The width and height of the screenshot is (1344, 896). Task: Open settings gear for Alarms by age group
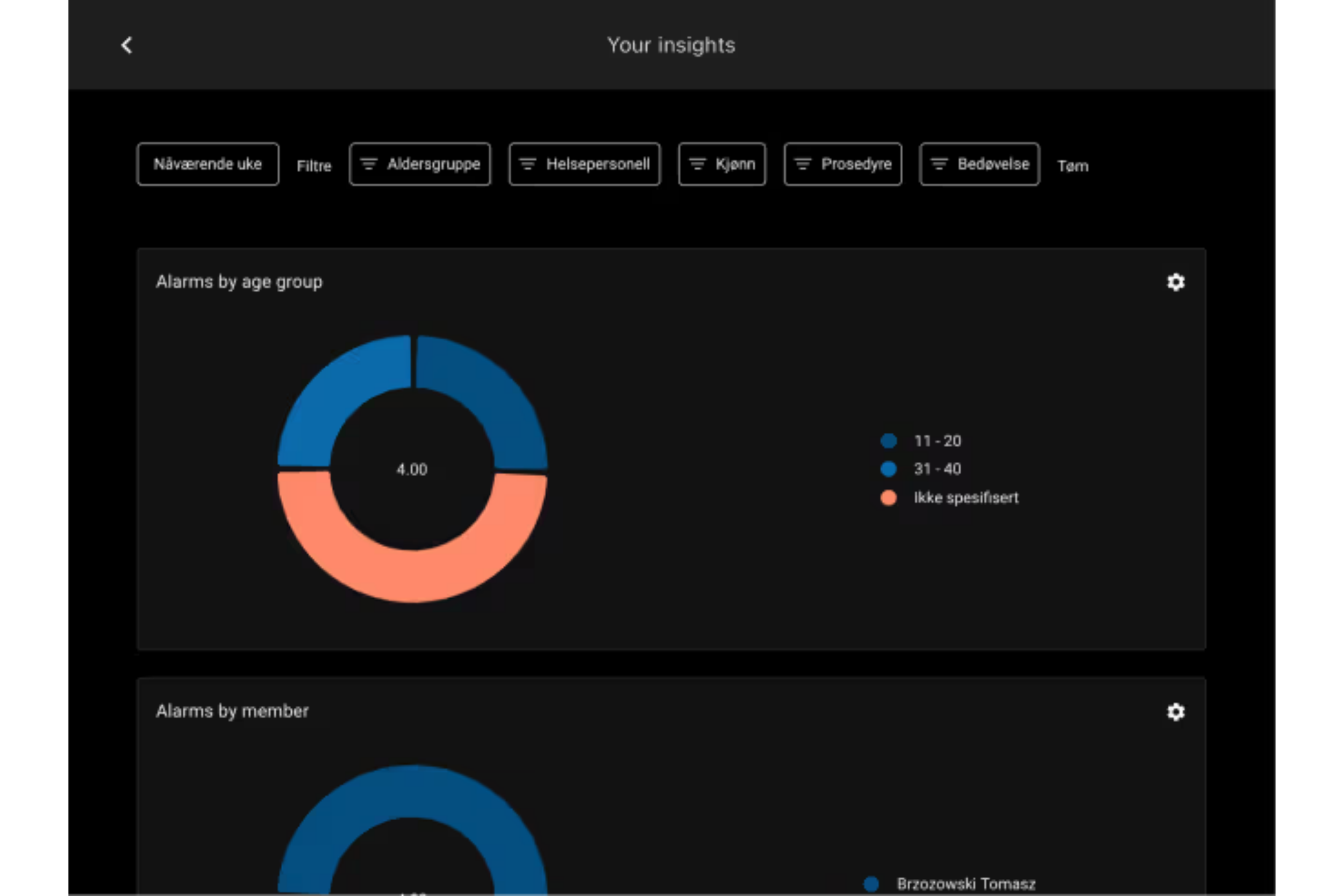click(x=1175, y=282)
